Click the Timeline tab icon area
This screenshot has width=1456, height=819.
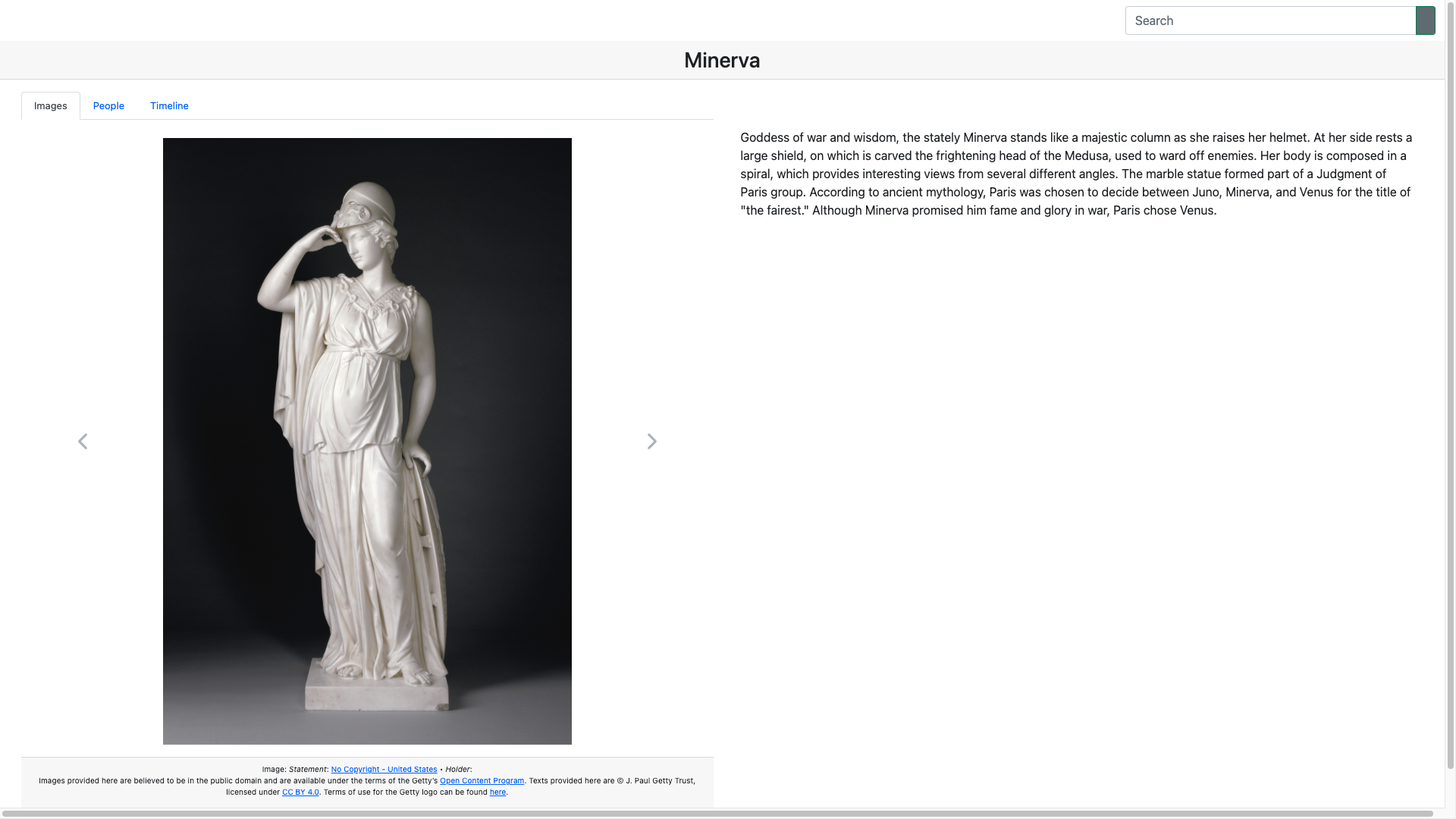click(x=169, y=105)
